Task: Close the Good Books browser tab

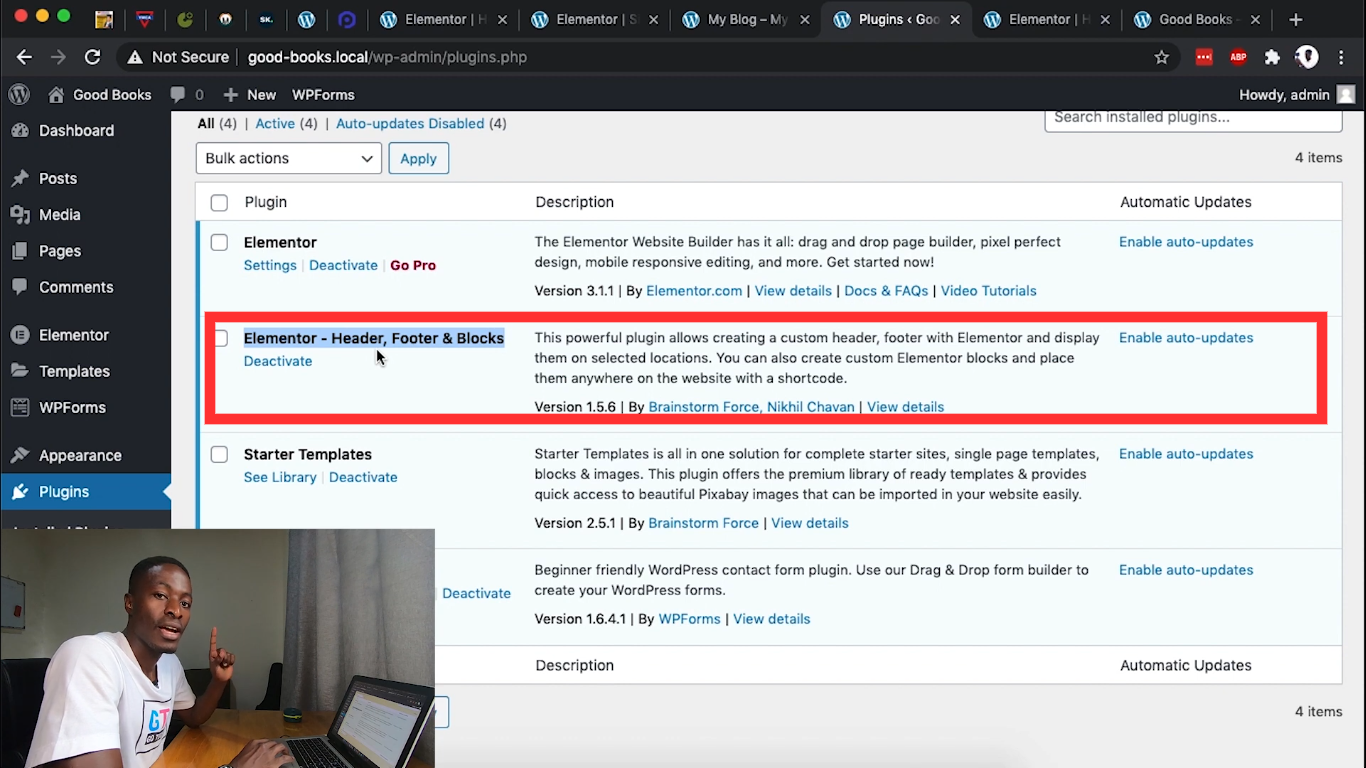Action: [1253, 19]
